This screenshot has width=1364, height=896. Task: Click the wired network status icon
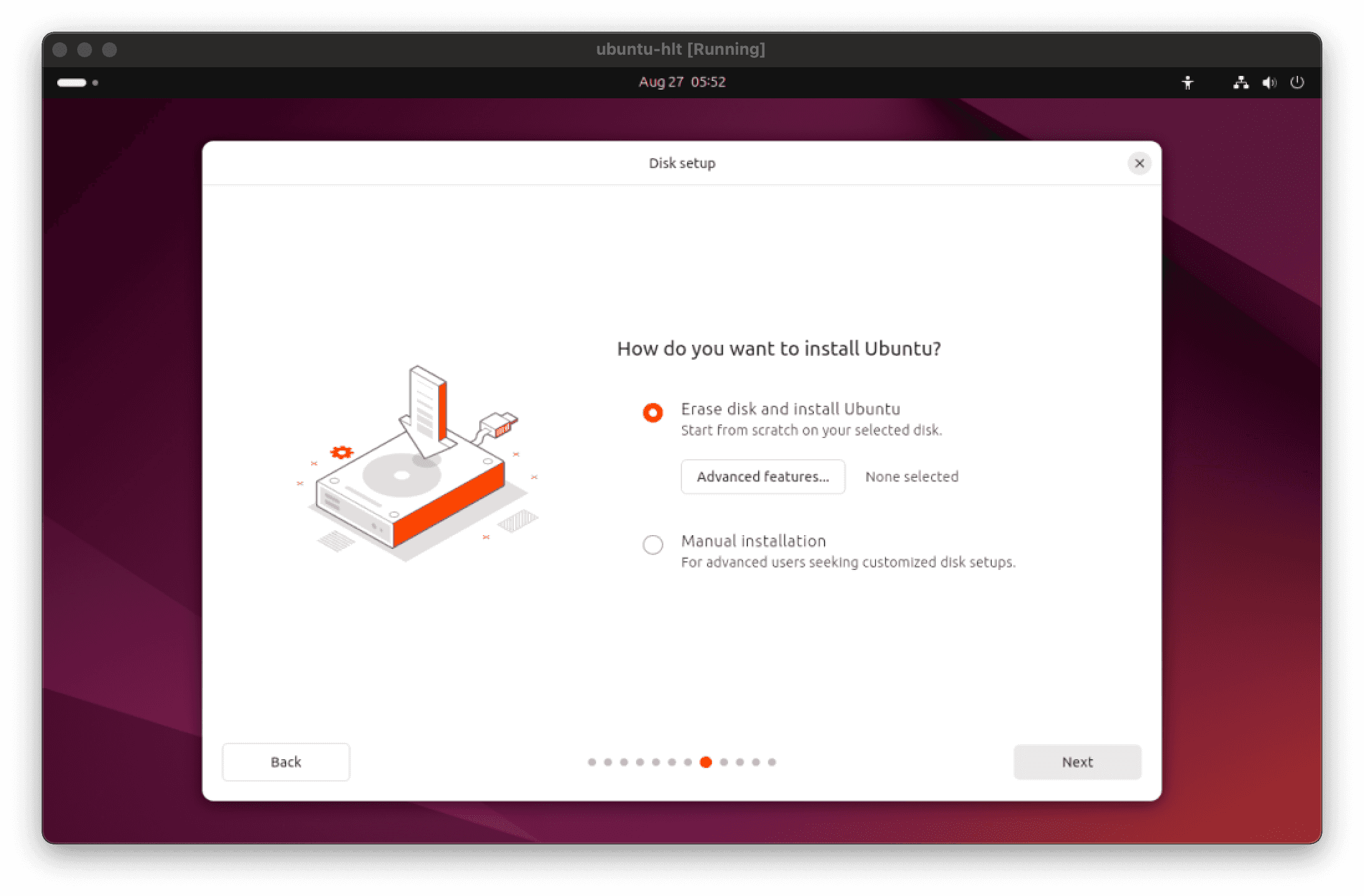(1241, 82)
